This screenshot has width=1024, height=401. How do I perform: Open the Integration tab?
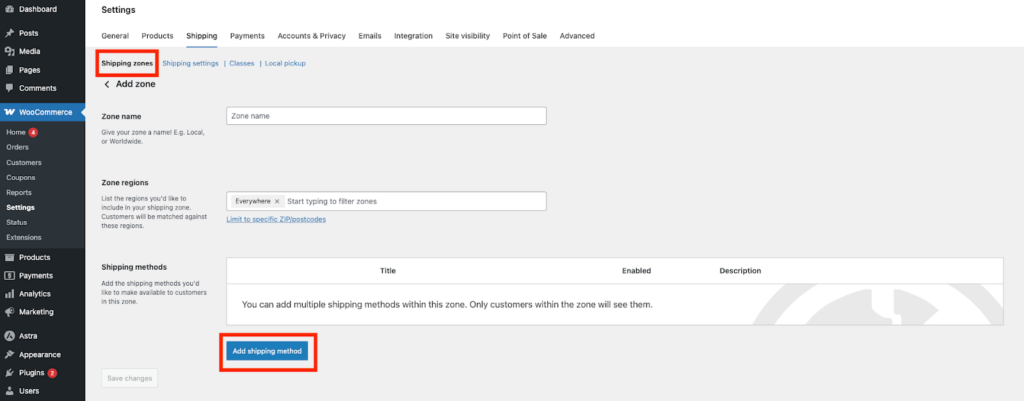tap(413, 36)
